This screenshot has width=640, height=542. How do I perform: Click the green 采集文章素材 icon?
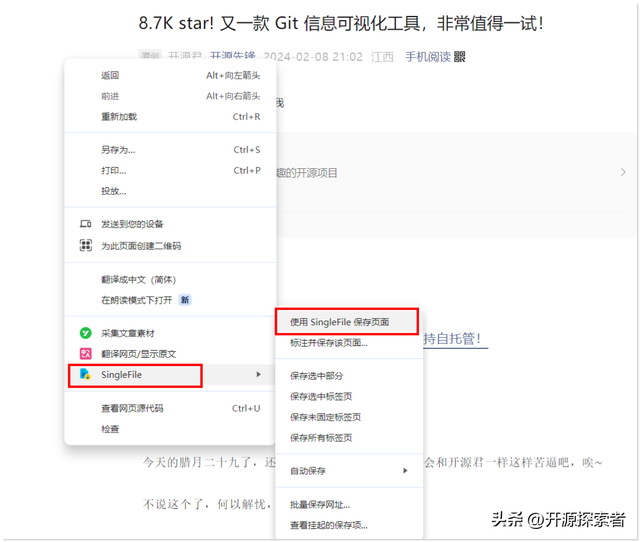[85, 333]
